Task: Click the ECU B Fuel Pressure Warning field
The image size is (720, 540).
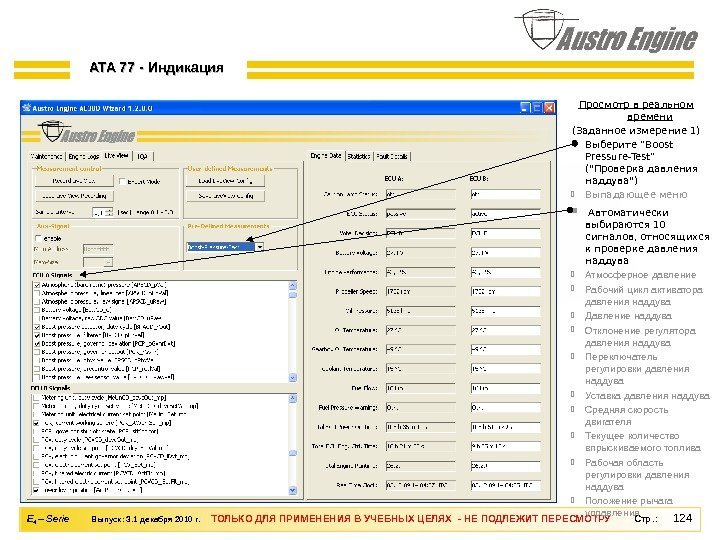Action: tap(505, 408)
